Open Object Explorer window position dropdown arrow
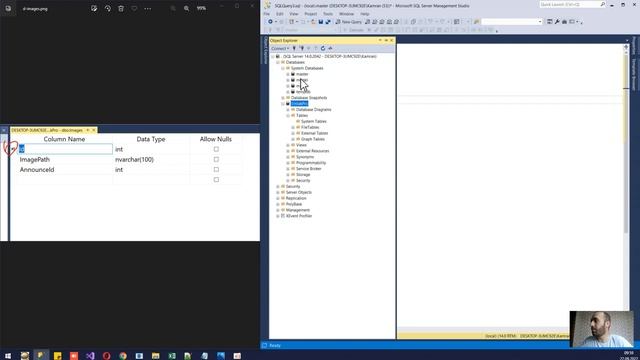The image size is (640, 360). pos(380,40)
